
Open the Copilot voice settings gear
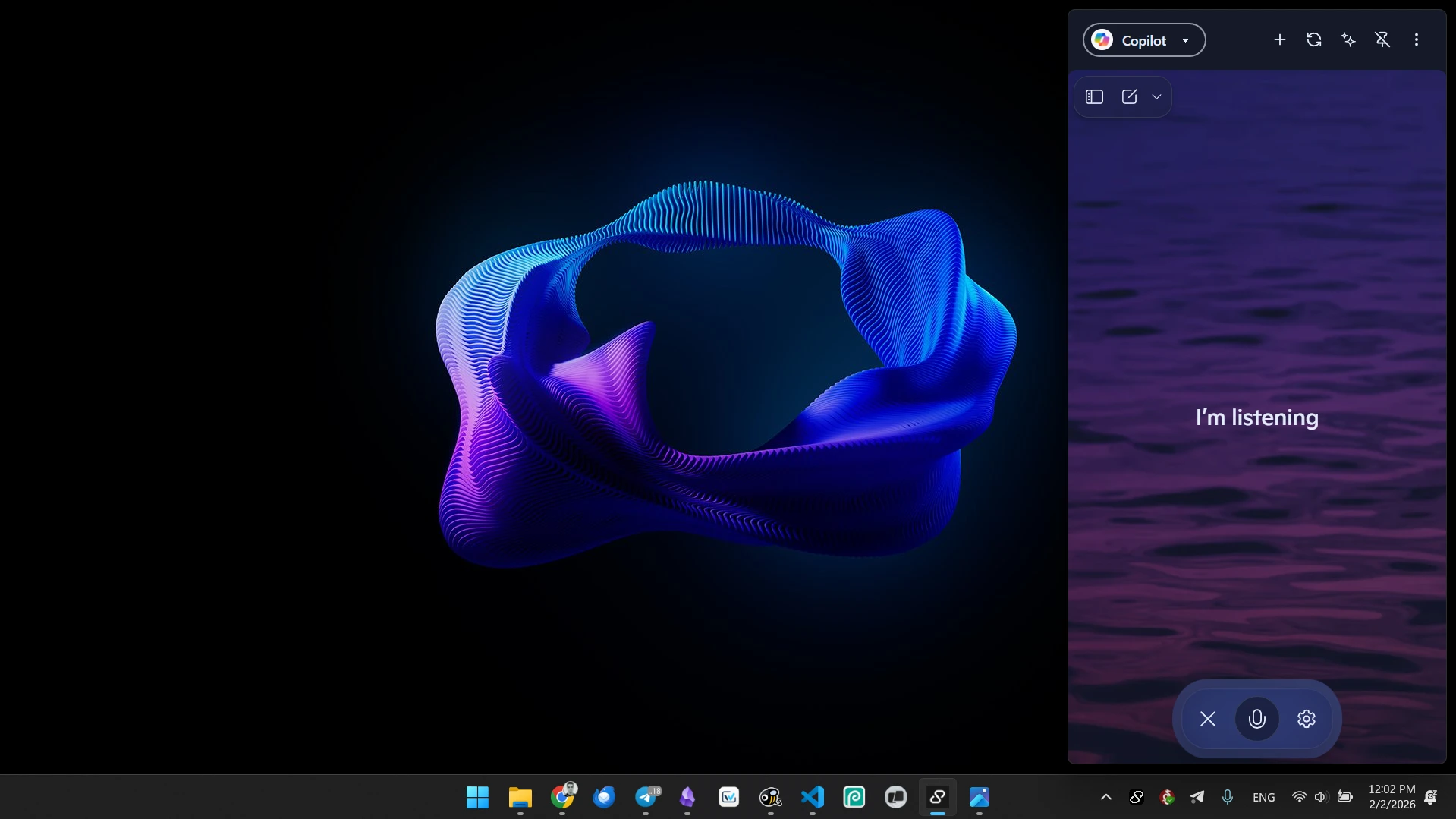1306,718
